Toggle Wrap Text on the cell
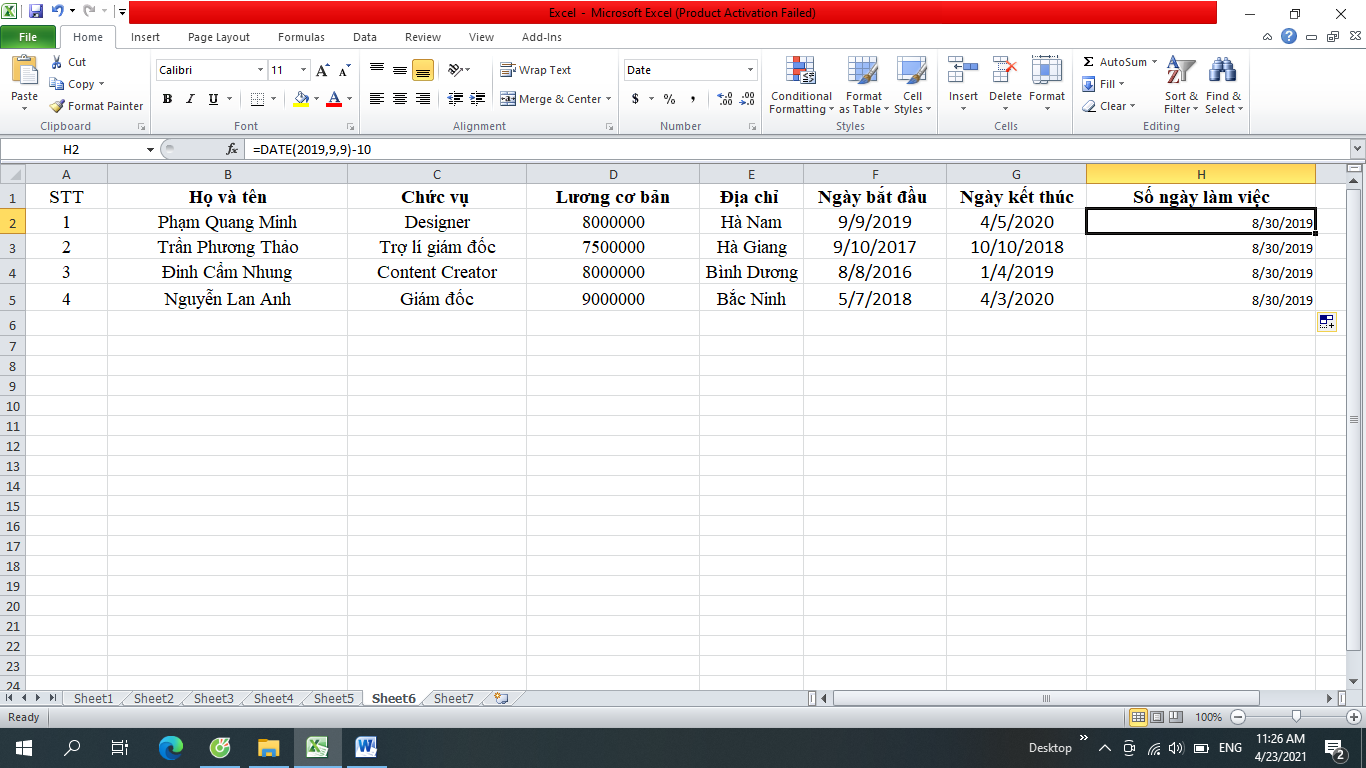This screenshot has height=768, width=1366. coord(536,70)
